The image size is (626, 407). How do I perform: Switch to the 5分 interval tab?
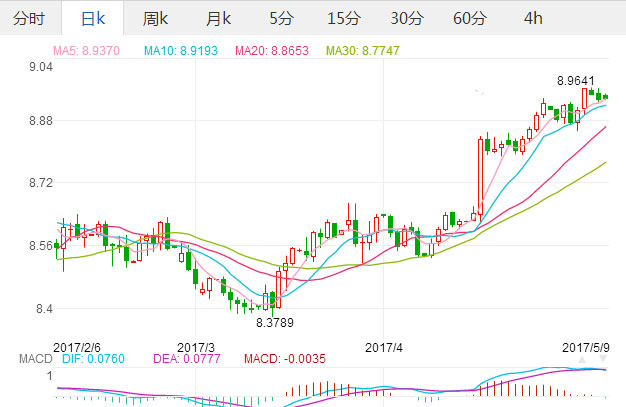281,18
